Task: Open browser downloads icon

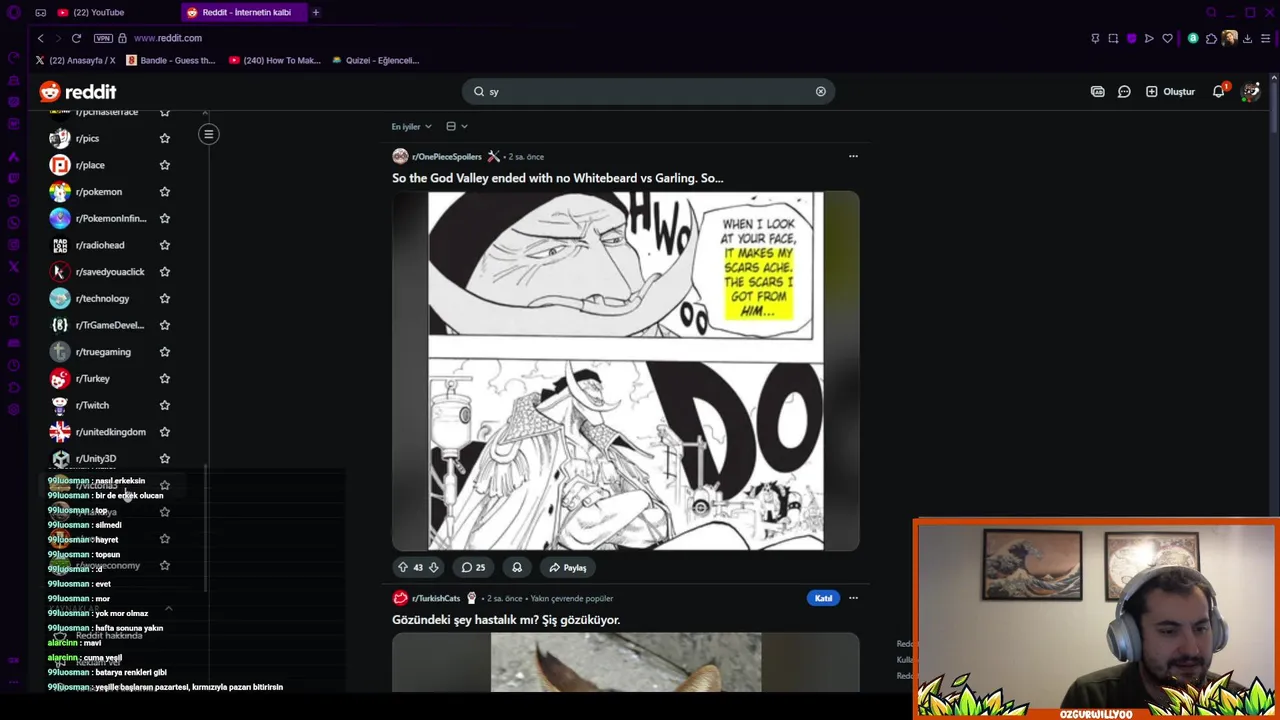Action: (1247, 38)
